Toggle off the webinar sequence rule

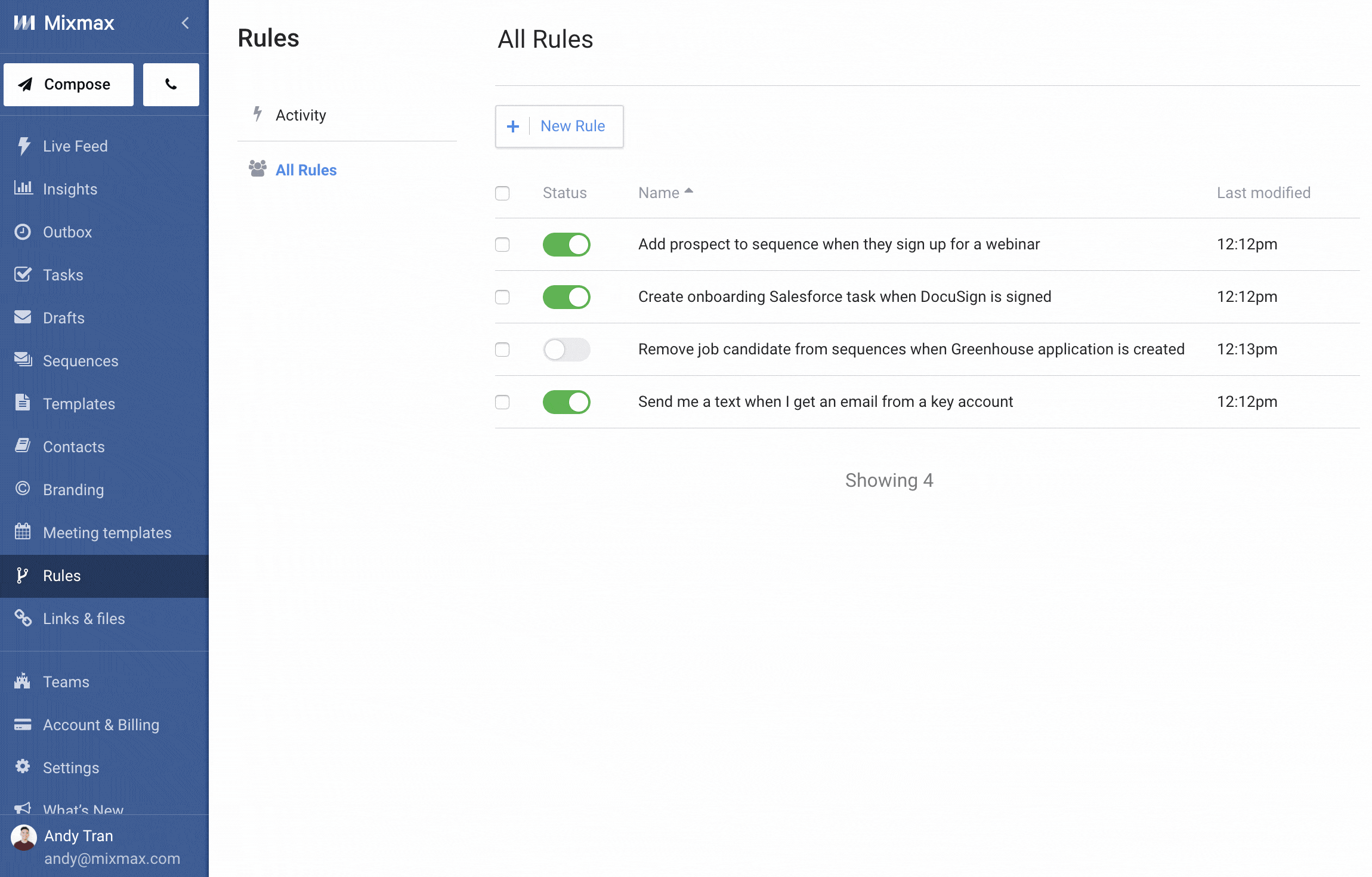[565, 244]
